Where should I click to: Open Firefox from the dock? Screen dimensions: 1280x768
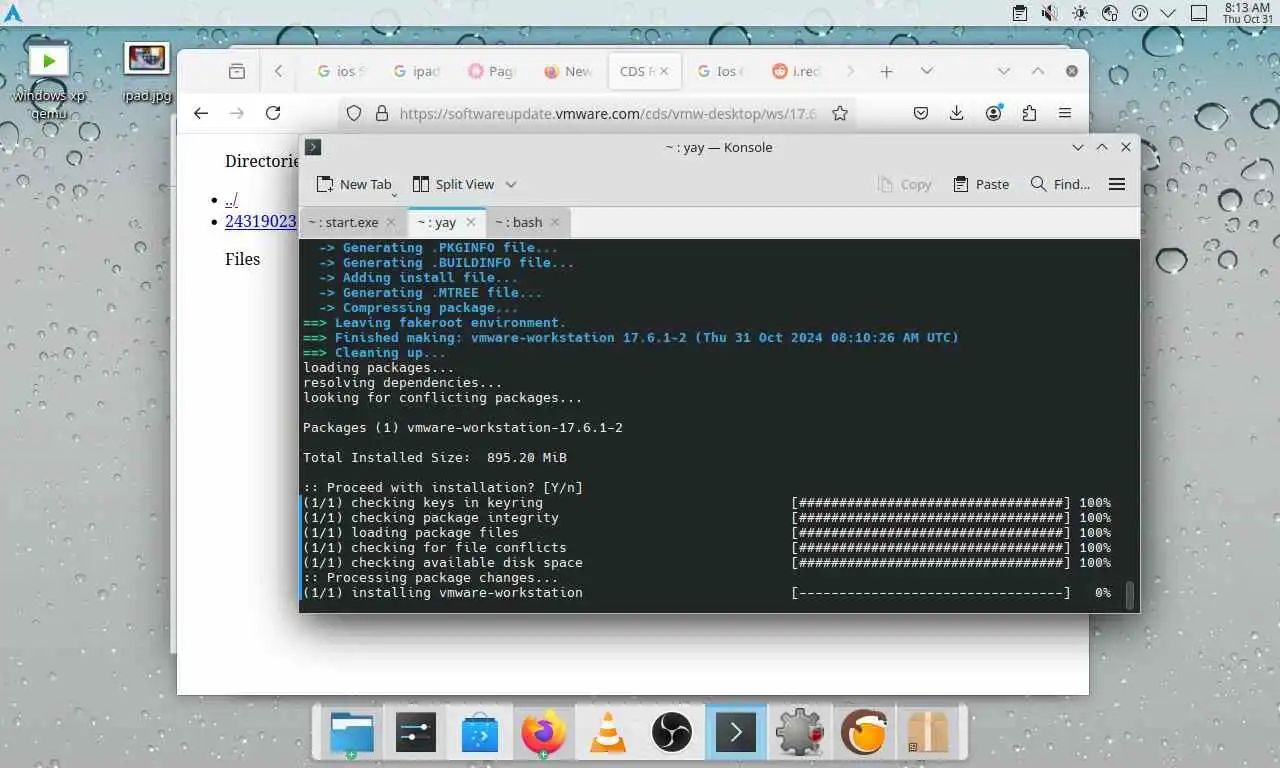pyautogui.click(x=544, y=733)
